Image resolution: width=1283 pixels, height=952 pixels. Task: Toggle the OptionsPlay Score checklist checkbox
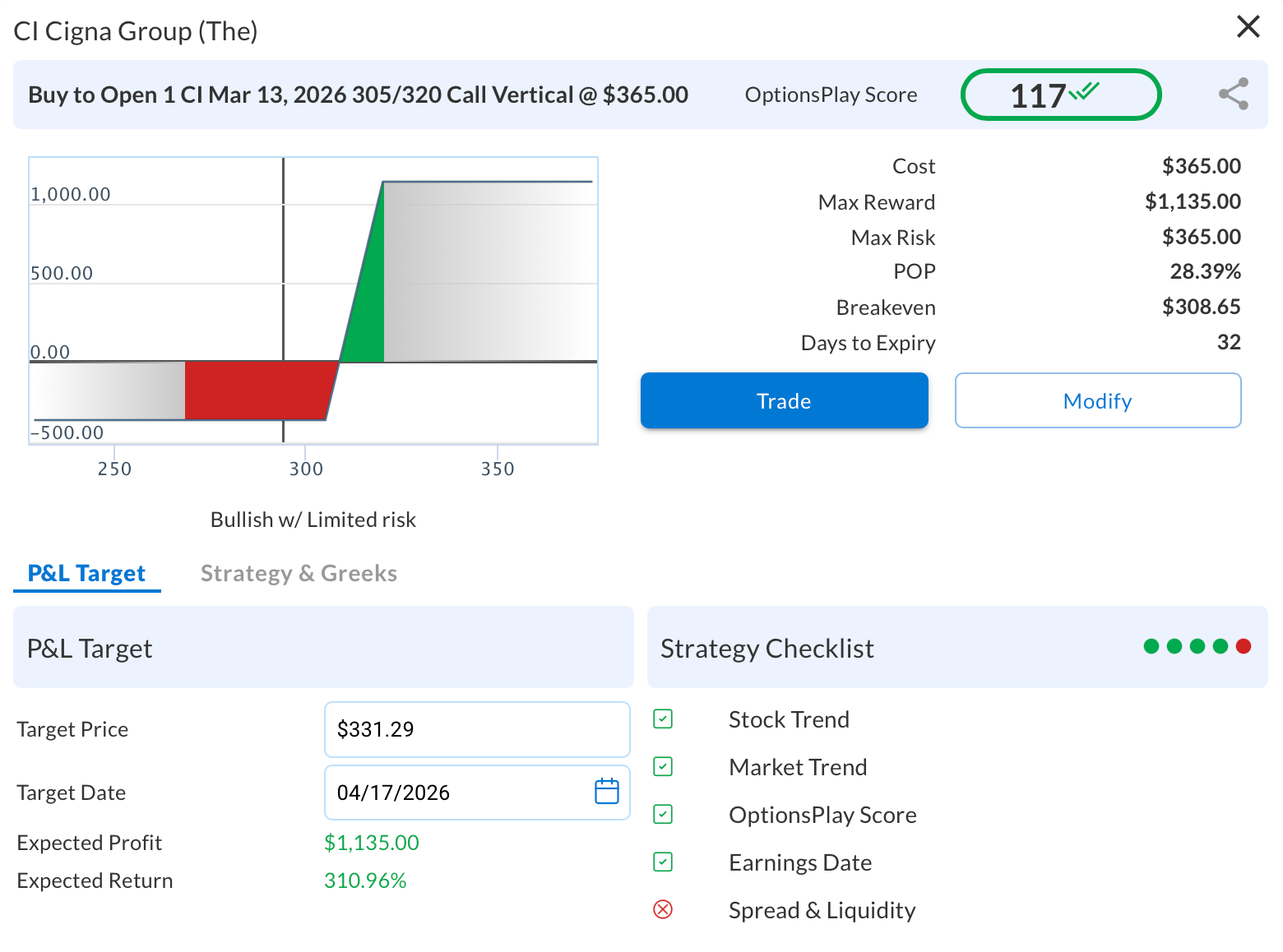663,815
